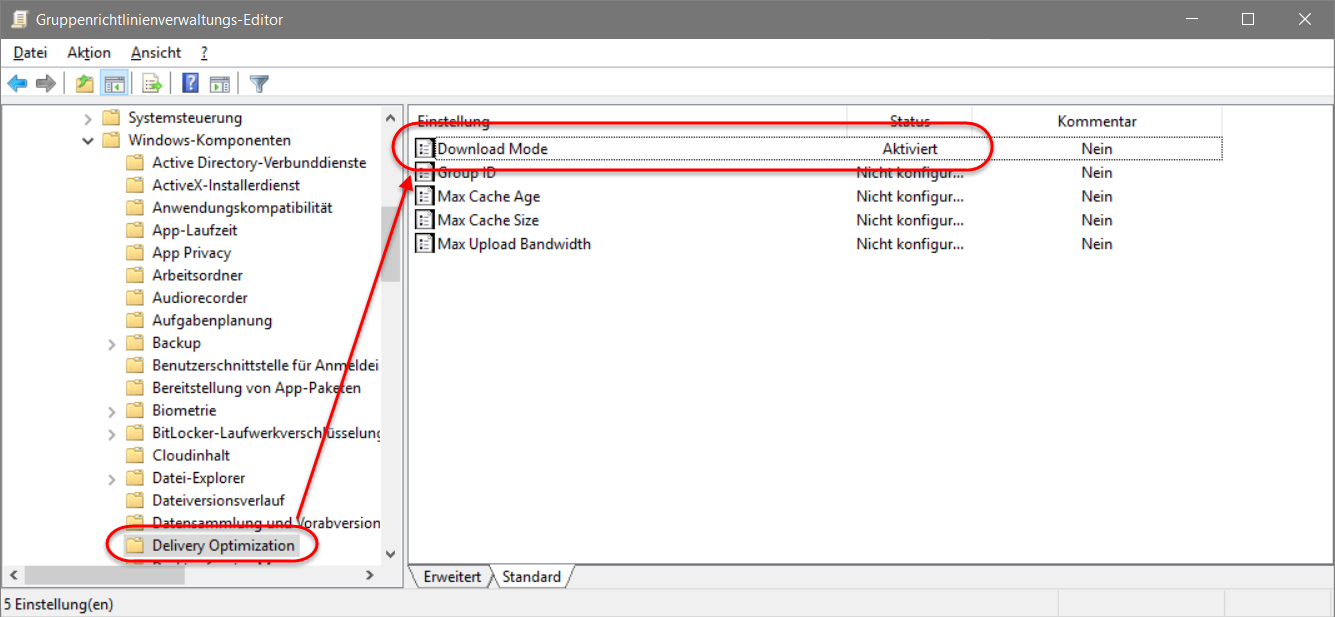This screenshot has height=617, width=1335.
Task: Open Help via the blue question mark icon
Action: (x=190, y=83)
